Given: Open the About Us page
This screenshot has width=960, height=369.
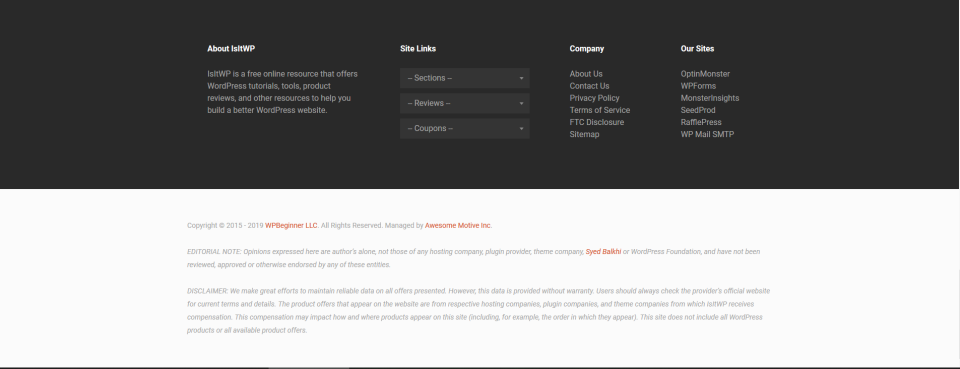Looking at the screenshot, I should 586,74.
